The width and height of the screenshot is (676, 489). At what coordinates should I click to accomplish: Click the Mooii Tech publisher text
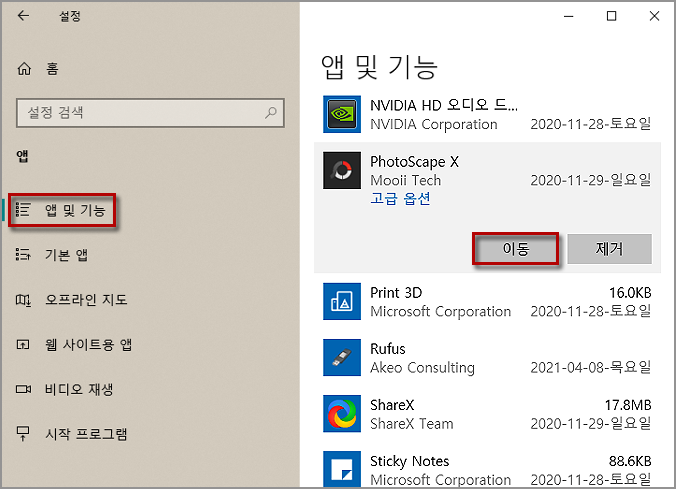(x=406, y=180)
